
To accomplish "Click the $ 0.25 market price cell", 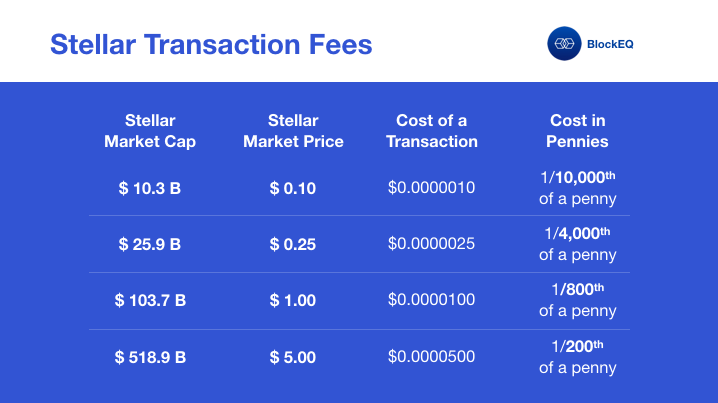I will point(292,244).
